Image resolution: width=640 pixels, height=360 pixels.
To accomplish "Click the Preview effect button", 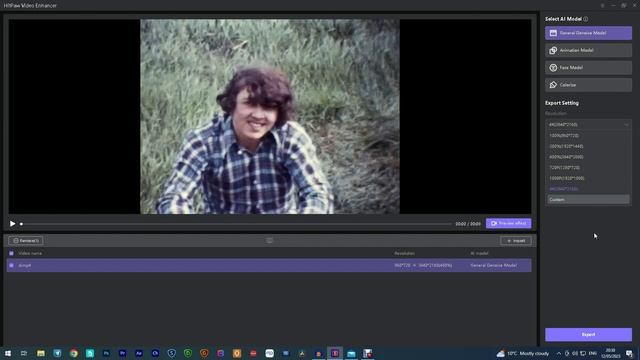I will 509,223.
